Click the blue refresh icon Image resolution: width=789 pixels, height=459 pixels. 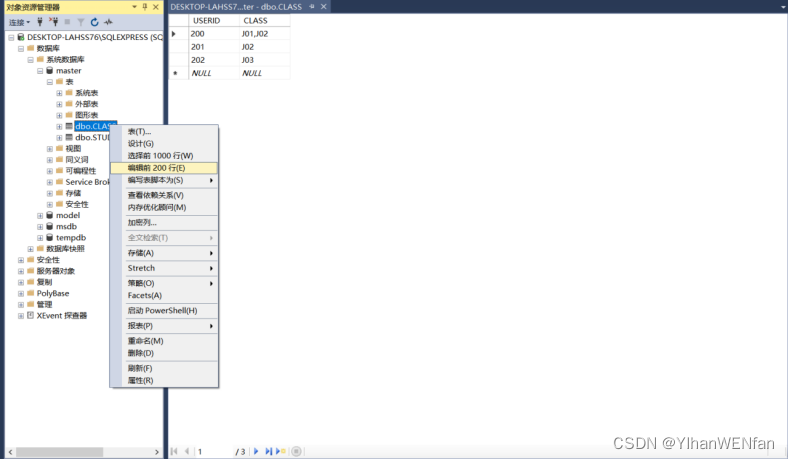coord(94,22)
